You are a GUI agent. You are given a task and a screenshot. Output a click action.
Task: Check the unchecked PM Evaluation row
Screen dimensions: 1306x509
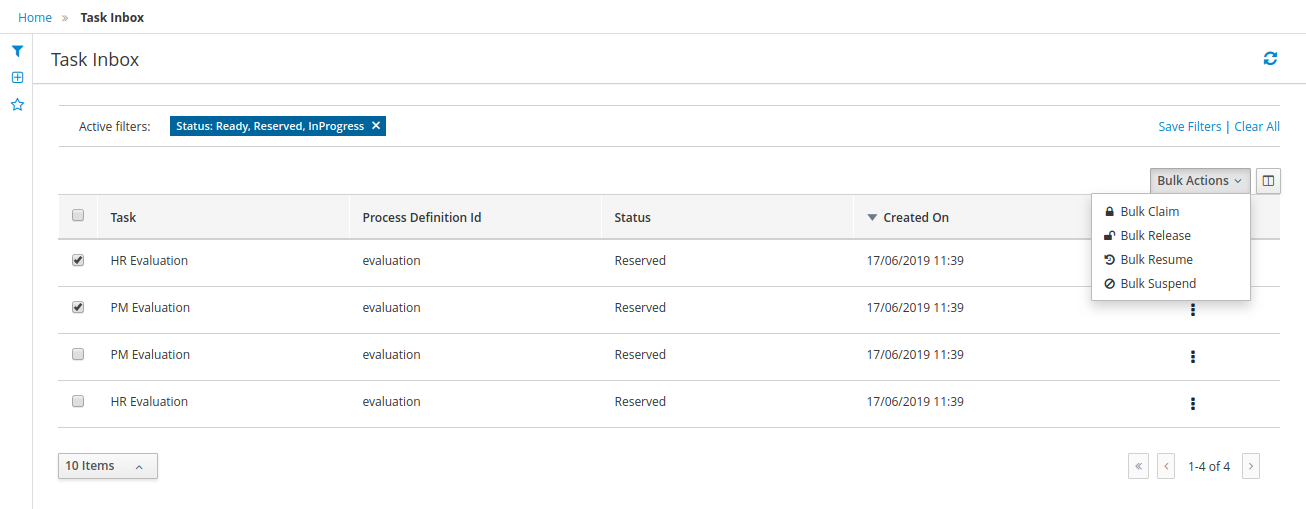coord(78,354)
